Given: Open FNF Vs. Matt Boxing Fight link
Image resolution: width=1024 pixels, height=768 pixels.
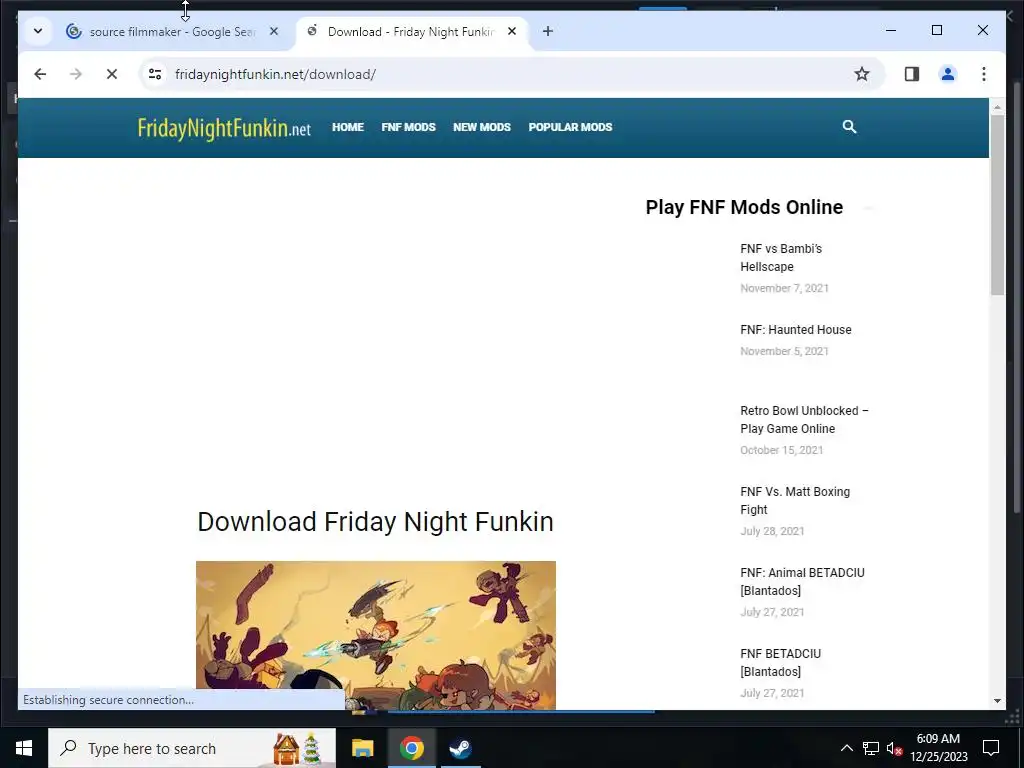Looking at the screenshot, I should pos(795,500).
